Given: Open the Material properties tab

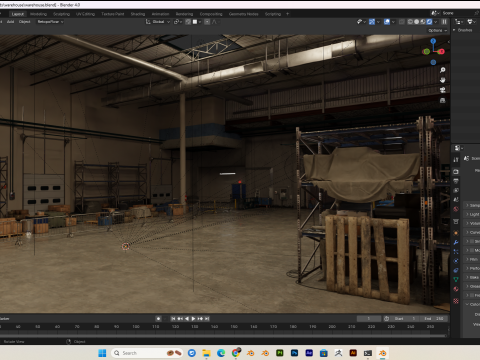Looking at the screenshot, I should tap(456, 289).
